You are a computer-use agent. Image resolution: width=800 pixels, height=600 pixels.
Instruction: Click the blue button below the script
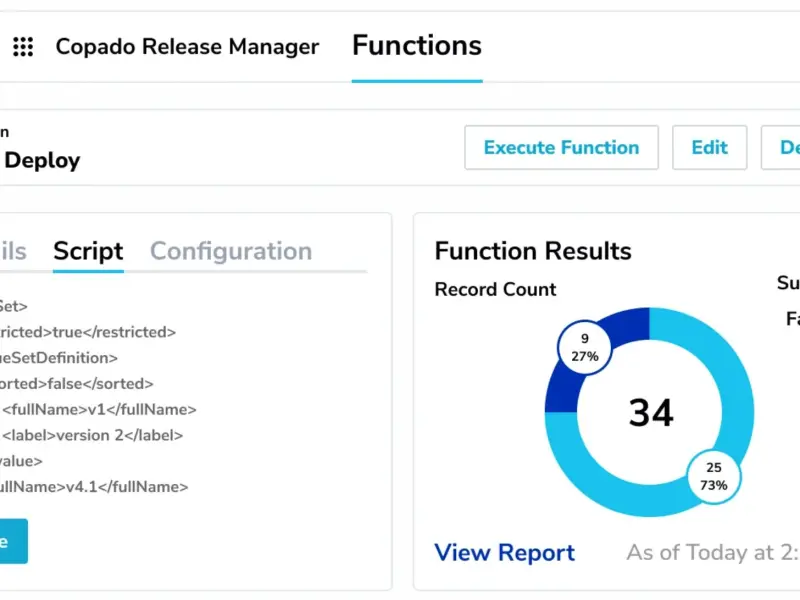pyautogui.click(x=14, y=541)
